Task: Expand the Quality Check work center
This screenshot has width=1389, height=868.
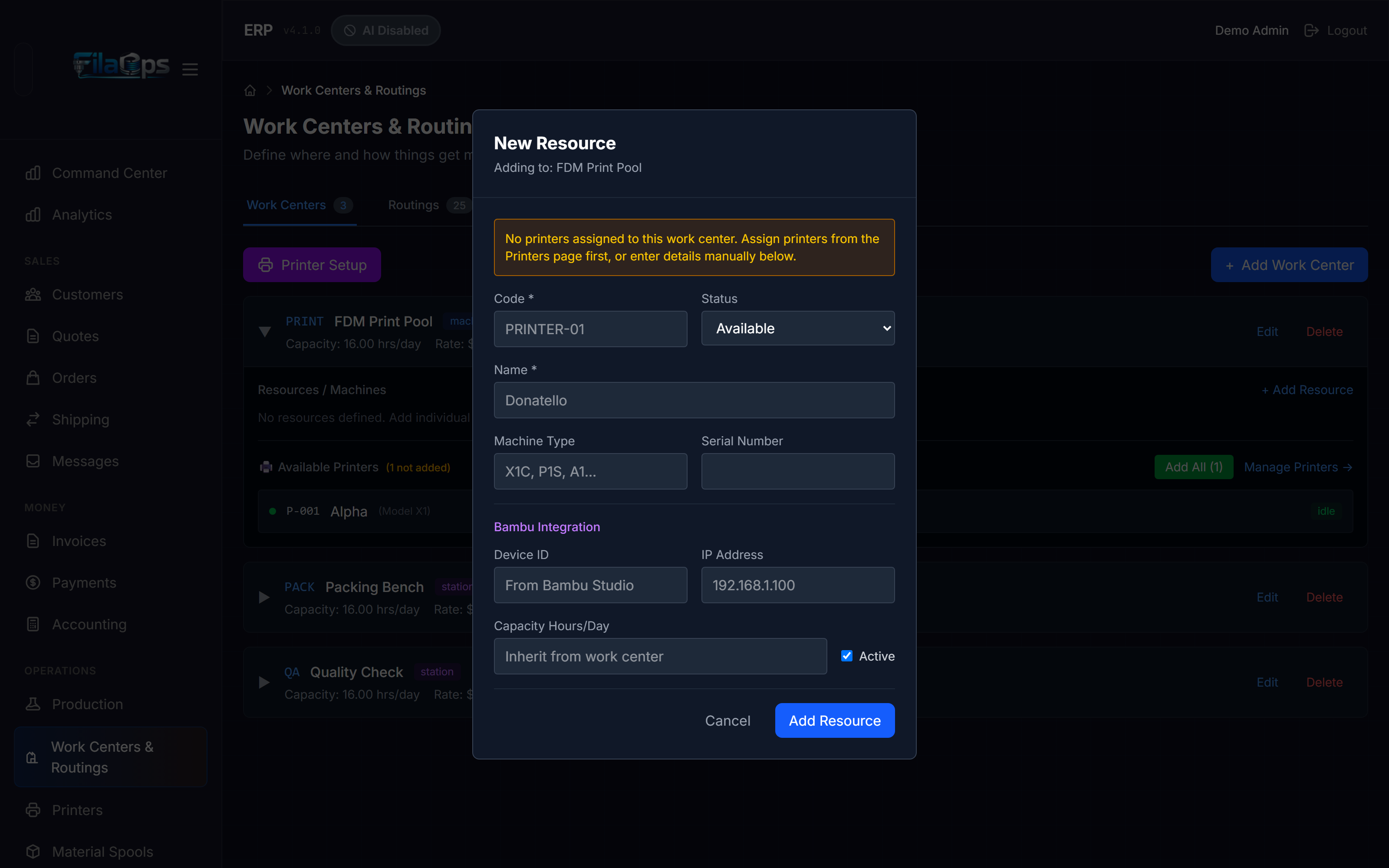Action: (x=264, y=683)
